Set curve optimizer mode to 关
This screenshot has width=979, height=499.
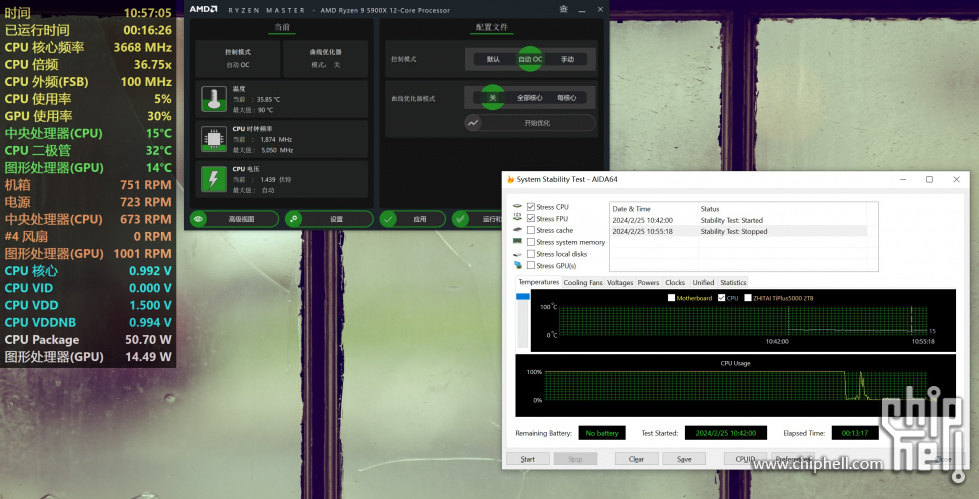point(493,97)
